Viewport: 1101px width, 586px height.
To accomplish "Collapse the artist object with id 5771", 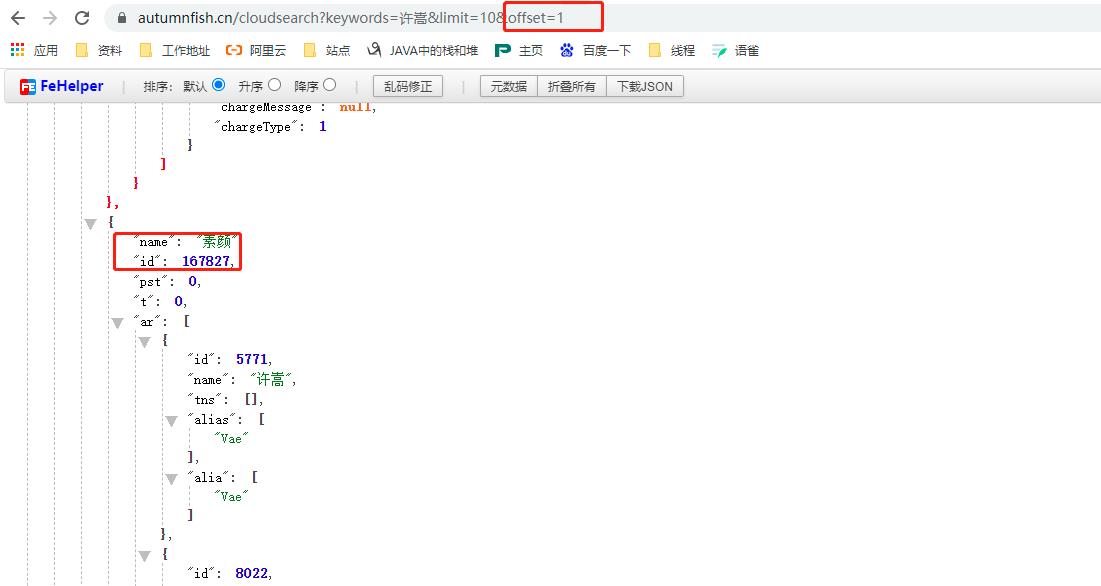I will pyautogui.click(x=145, y=342).
